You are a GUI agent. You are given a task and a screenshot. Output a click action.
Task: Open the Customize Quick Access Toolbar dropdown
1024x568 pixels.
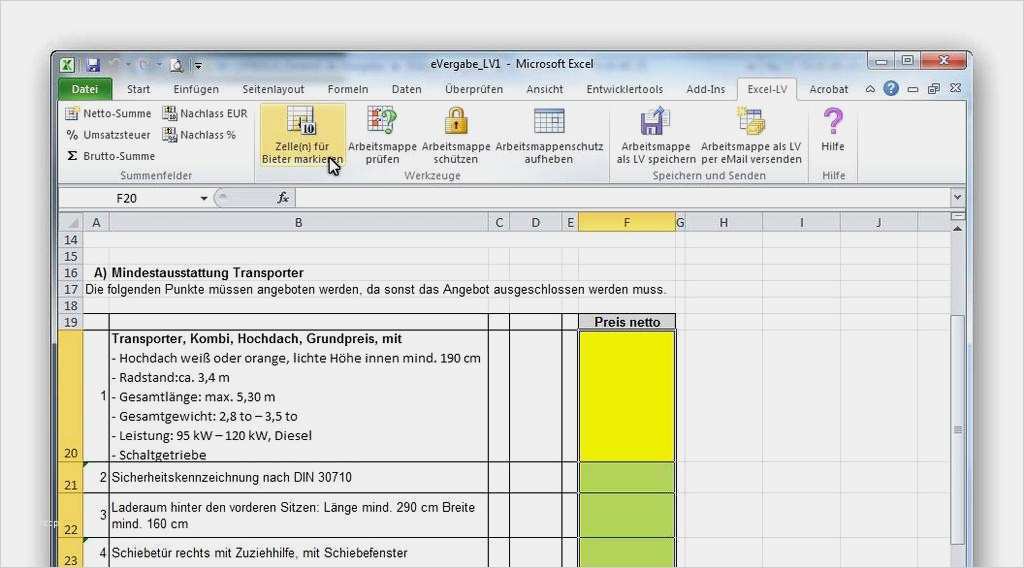point(198,65)
